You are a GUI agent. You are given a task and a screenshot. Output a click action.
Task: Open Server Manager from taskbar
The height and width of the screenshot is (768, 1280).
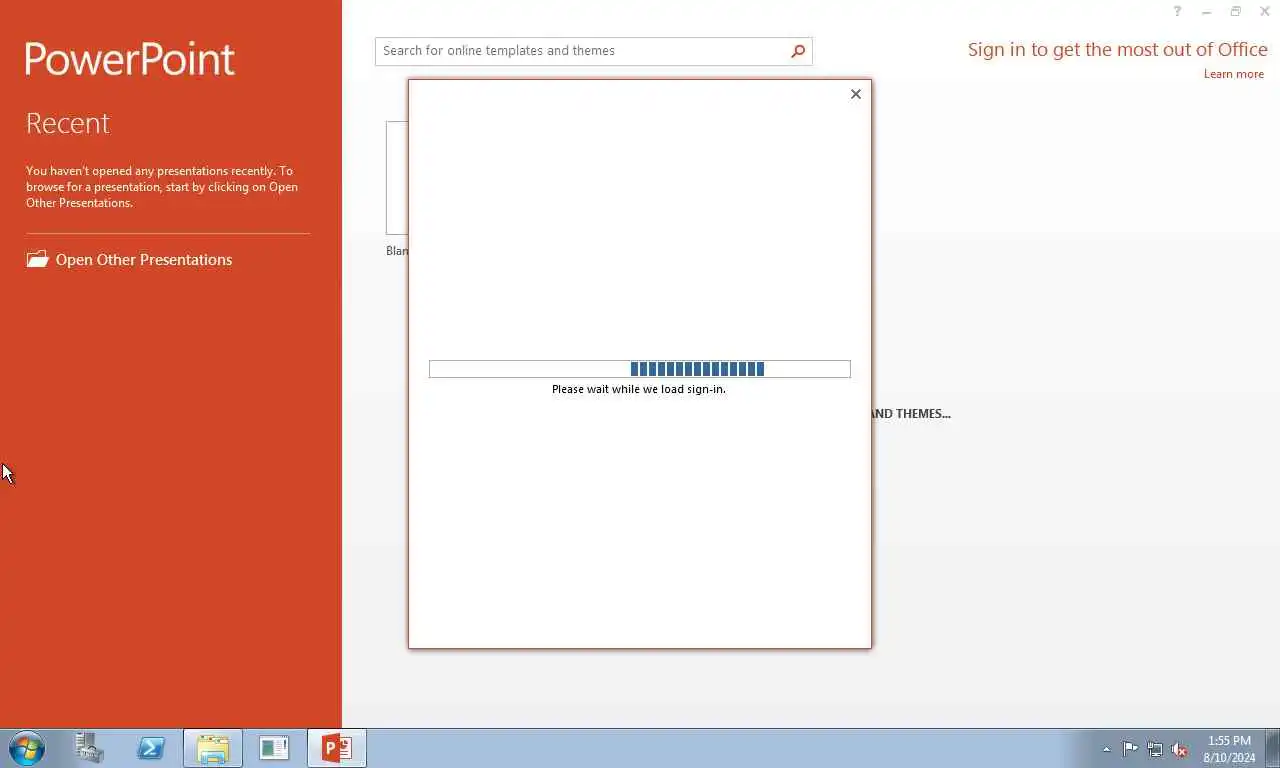pyautogui.click(x=89, y=748)
